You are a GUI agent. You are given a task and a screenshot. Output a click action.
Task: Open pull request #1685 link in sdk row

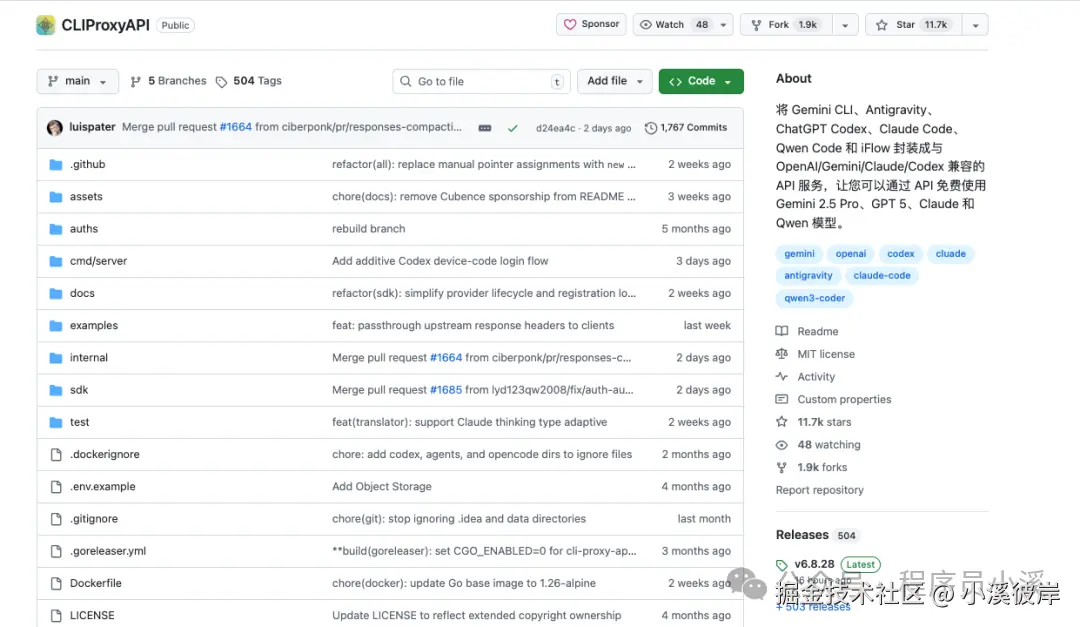[446, 390]
